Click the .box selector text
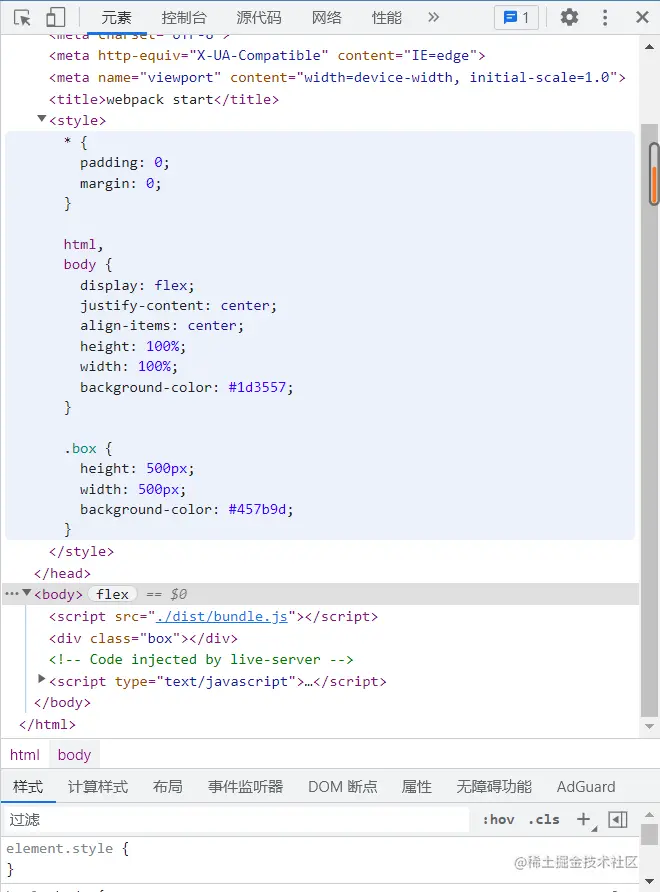660x892 pixels. click(80, 448)
